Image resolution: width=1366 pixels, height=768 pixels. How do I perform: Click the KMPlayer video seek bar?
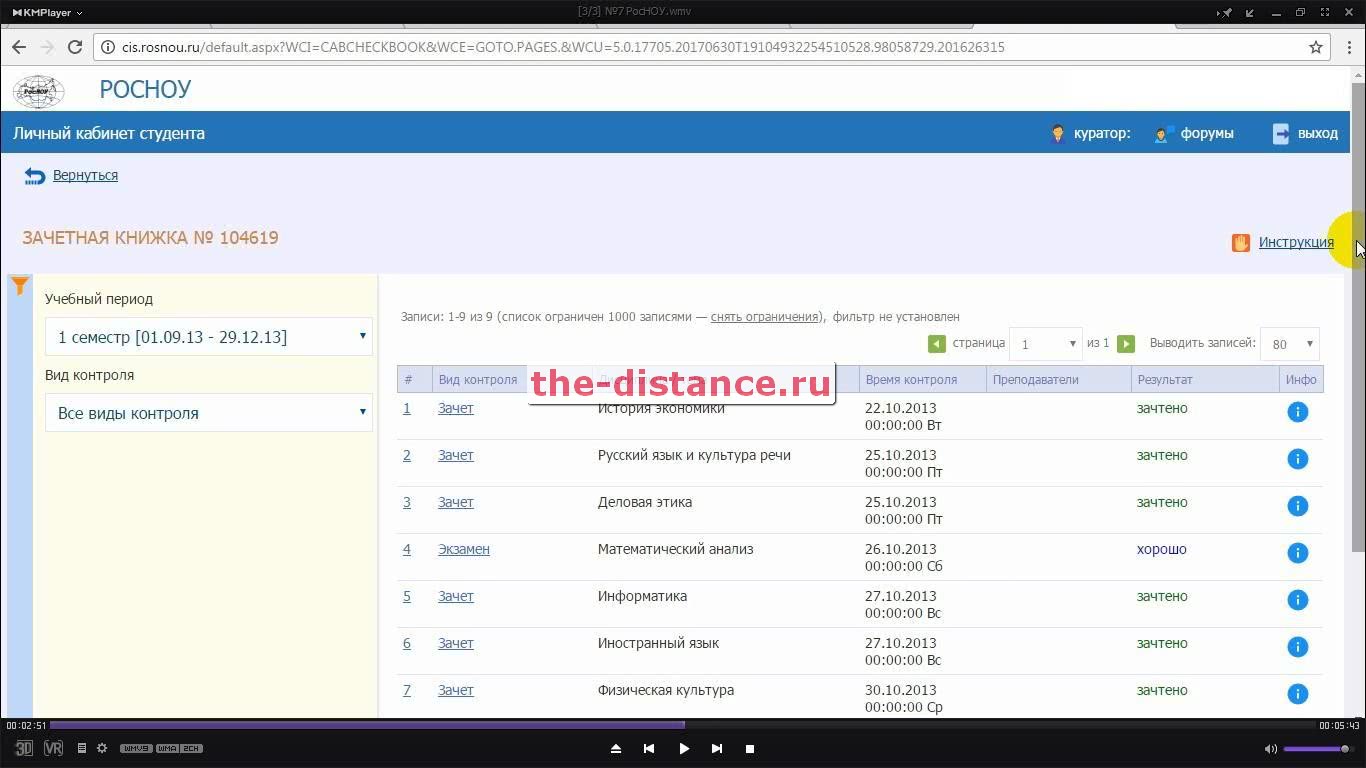point(683,725)
